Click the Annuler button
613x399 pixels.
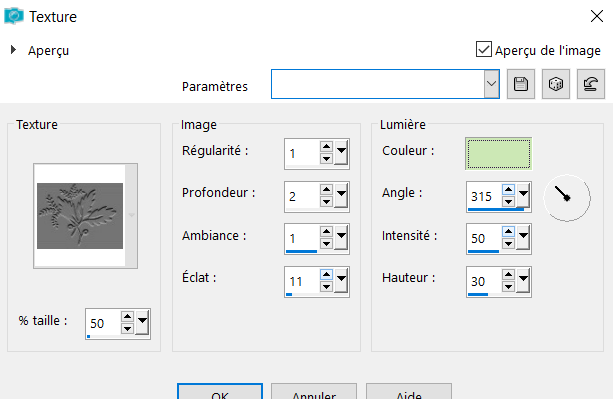tap(314, 392)
